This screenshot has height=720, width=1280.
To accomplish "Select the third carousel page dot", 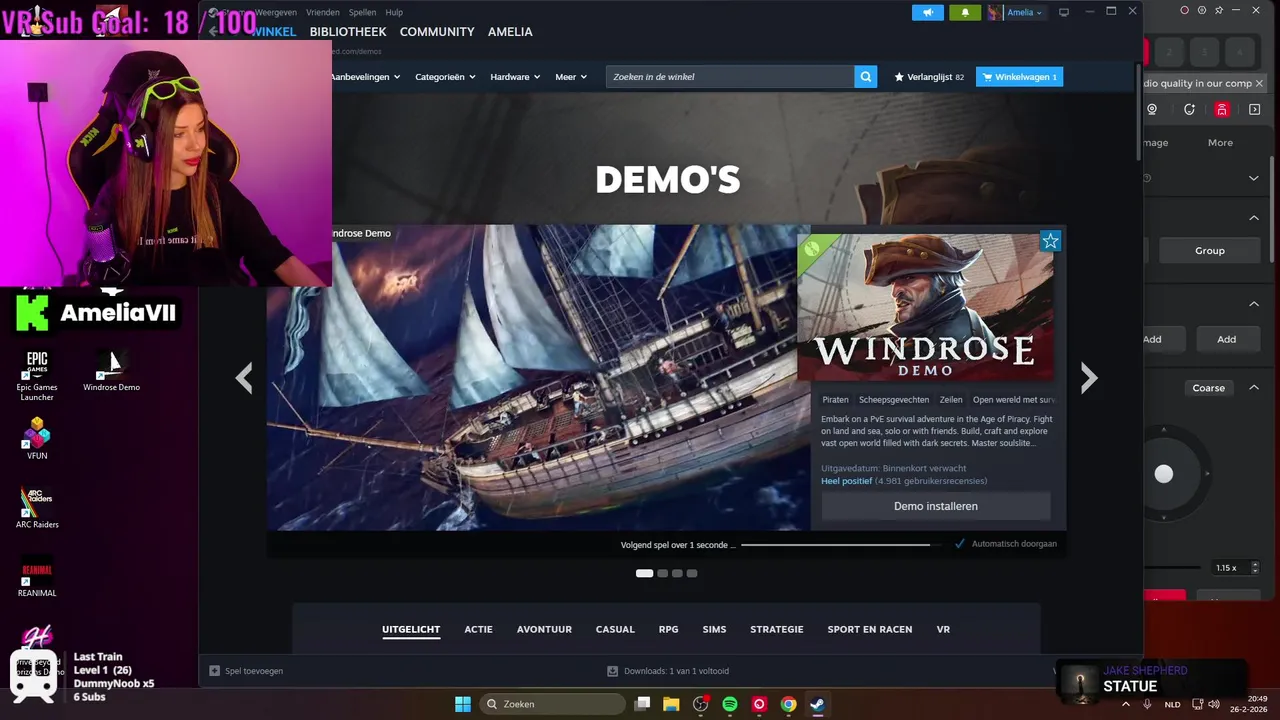I will [x=677, y=573].
